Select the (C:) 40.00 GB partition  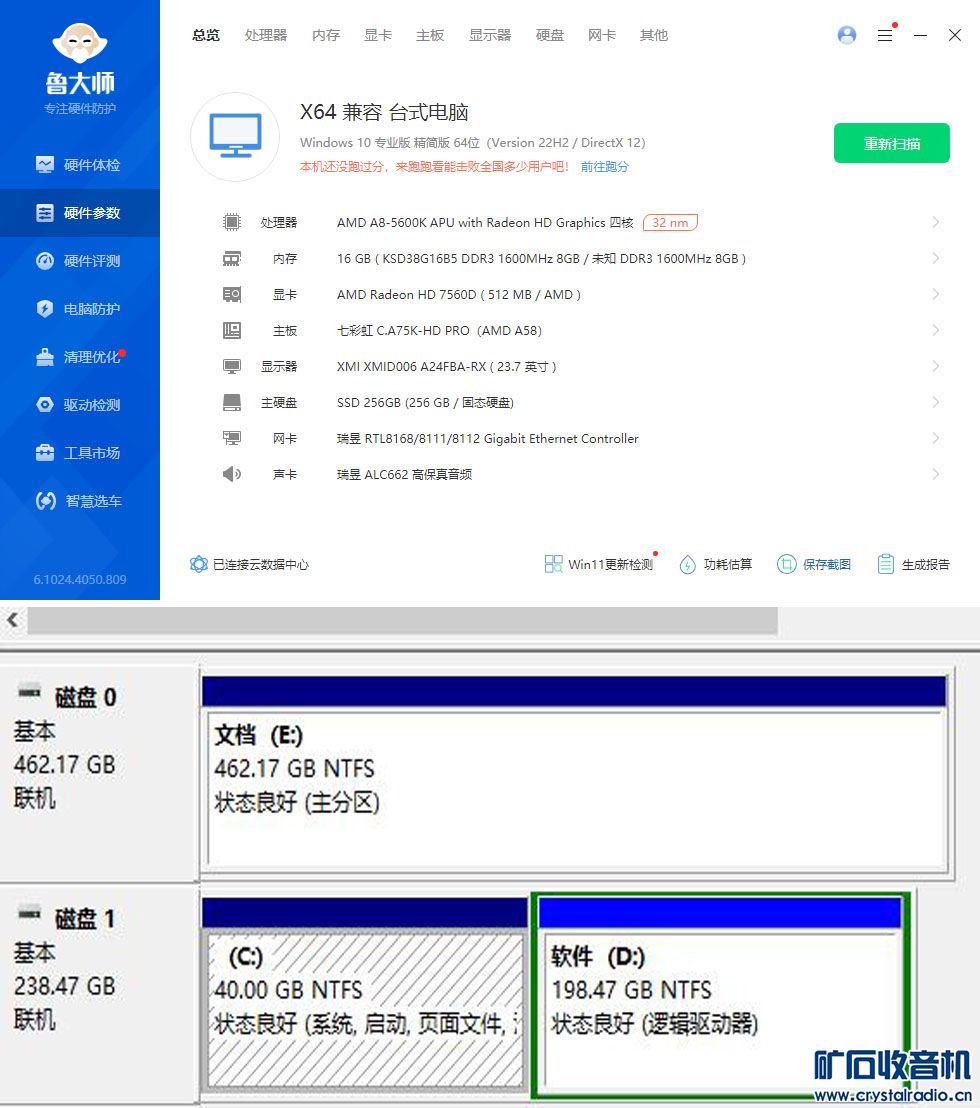click(365, 994)
